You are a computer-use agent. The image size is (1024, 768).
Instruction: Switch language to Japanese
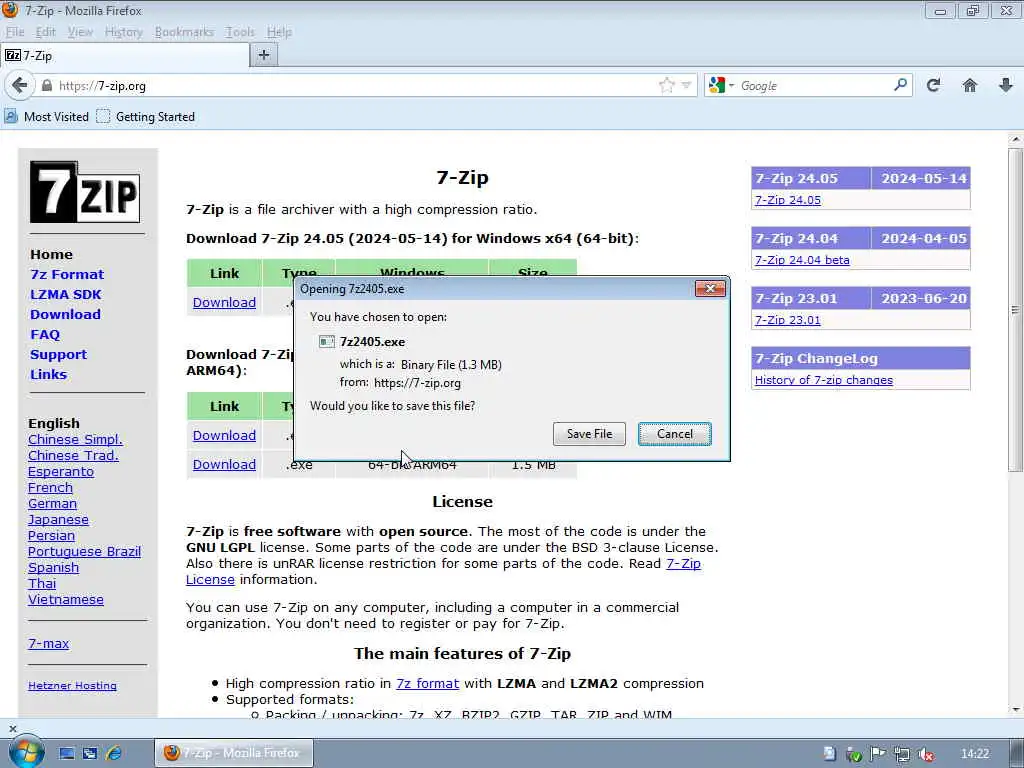pyautogui.click(x=58, y=520)
